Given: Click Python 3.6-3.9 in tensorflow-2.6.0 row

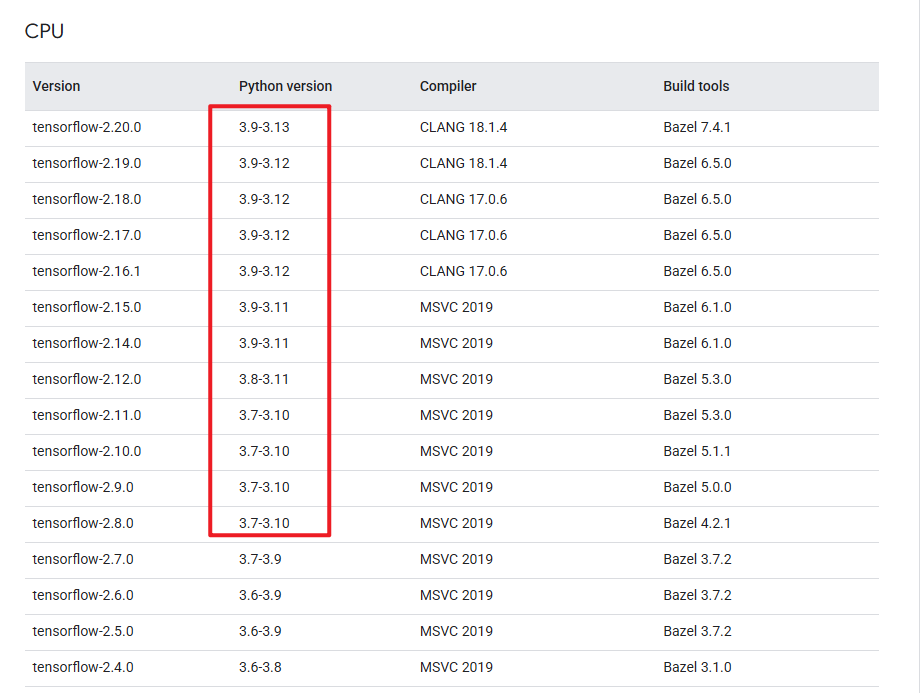Looking at the screenshot, I should tap(260, 595).
